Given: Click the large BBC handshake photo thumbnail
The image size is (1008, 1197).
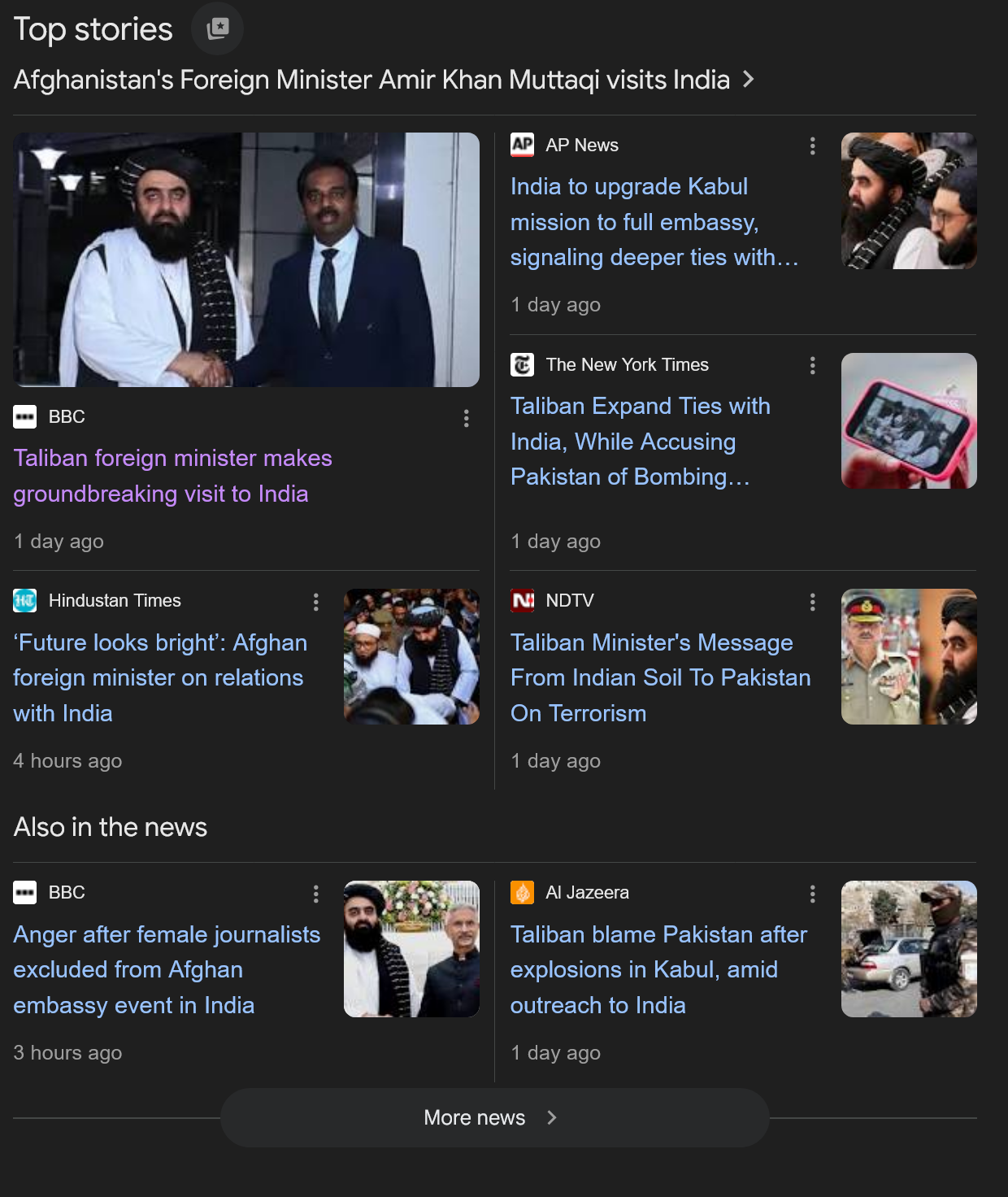Looking at the screenshot, I should click(246, 259).
